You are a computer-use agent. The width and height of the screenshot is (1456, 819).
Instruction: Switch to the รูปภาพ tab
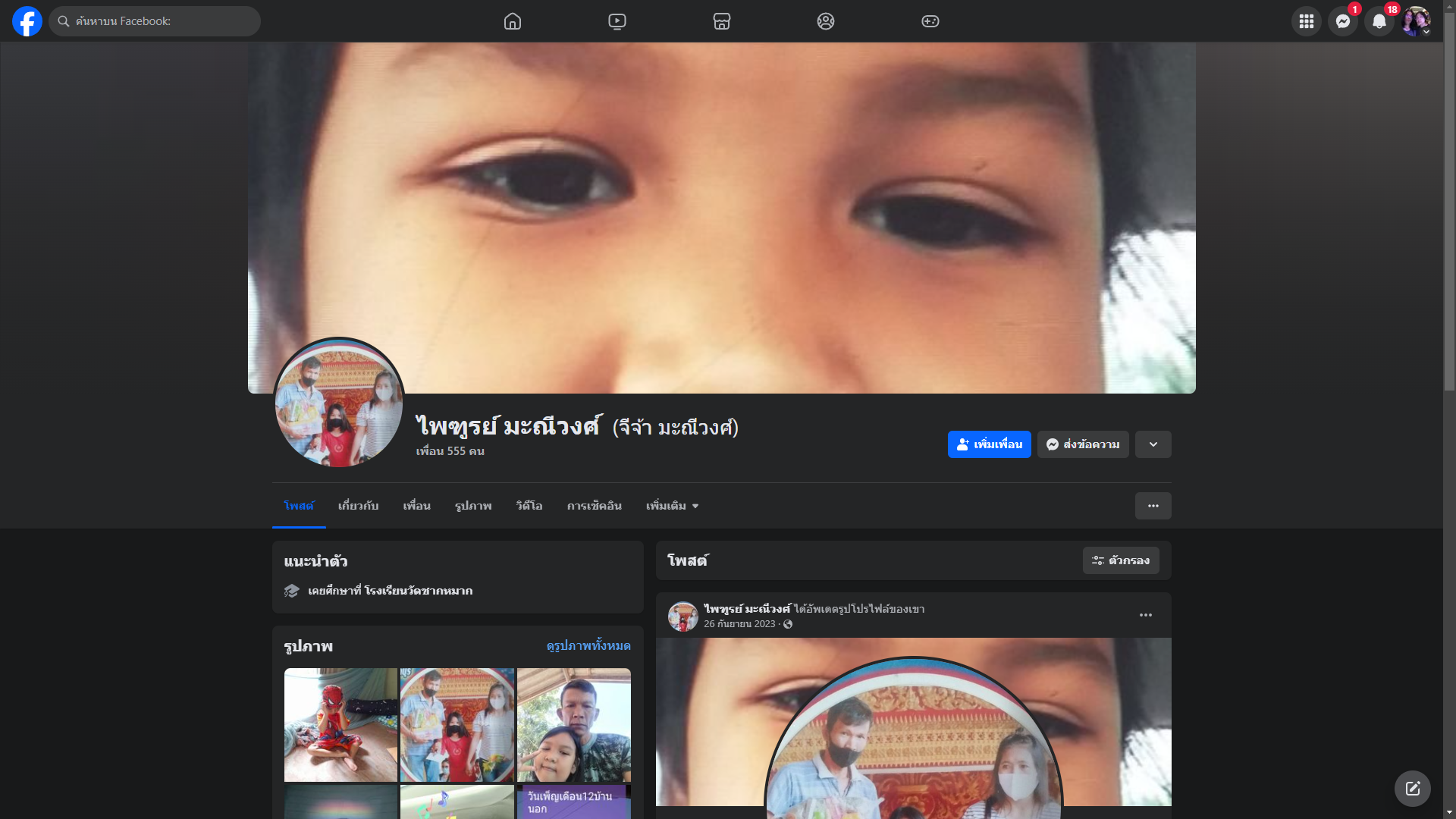pyautogui.click(x=473, y=506)
